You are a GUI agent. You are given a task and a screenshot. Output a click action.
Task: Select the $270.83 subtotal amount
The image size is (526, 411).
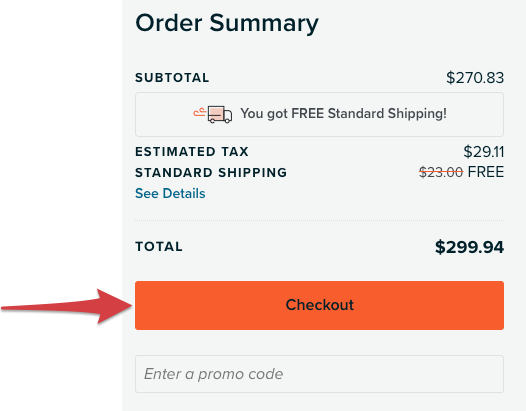[475, 78]
